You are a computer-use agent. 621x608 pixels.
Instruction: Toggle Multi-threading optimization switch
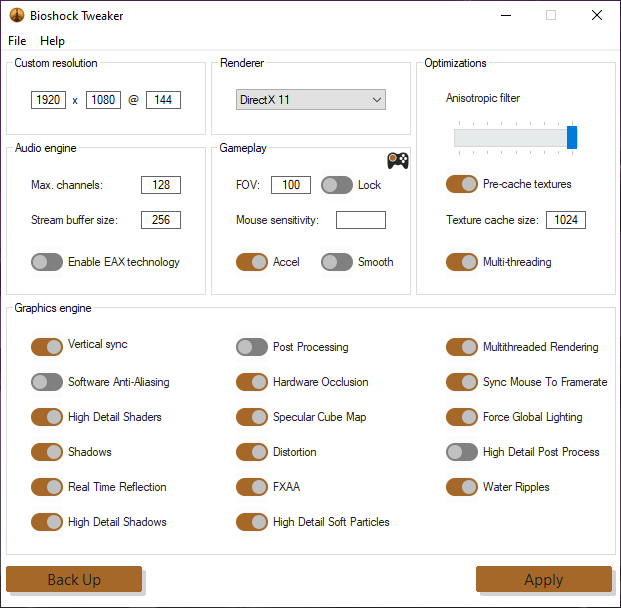[x=462, y=262]
